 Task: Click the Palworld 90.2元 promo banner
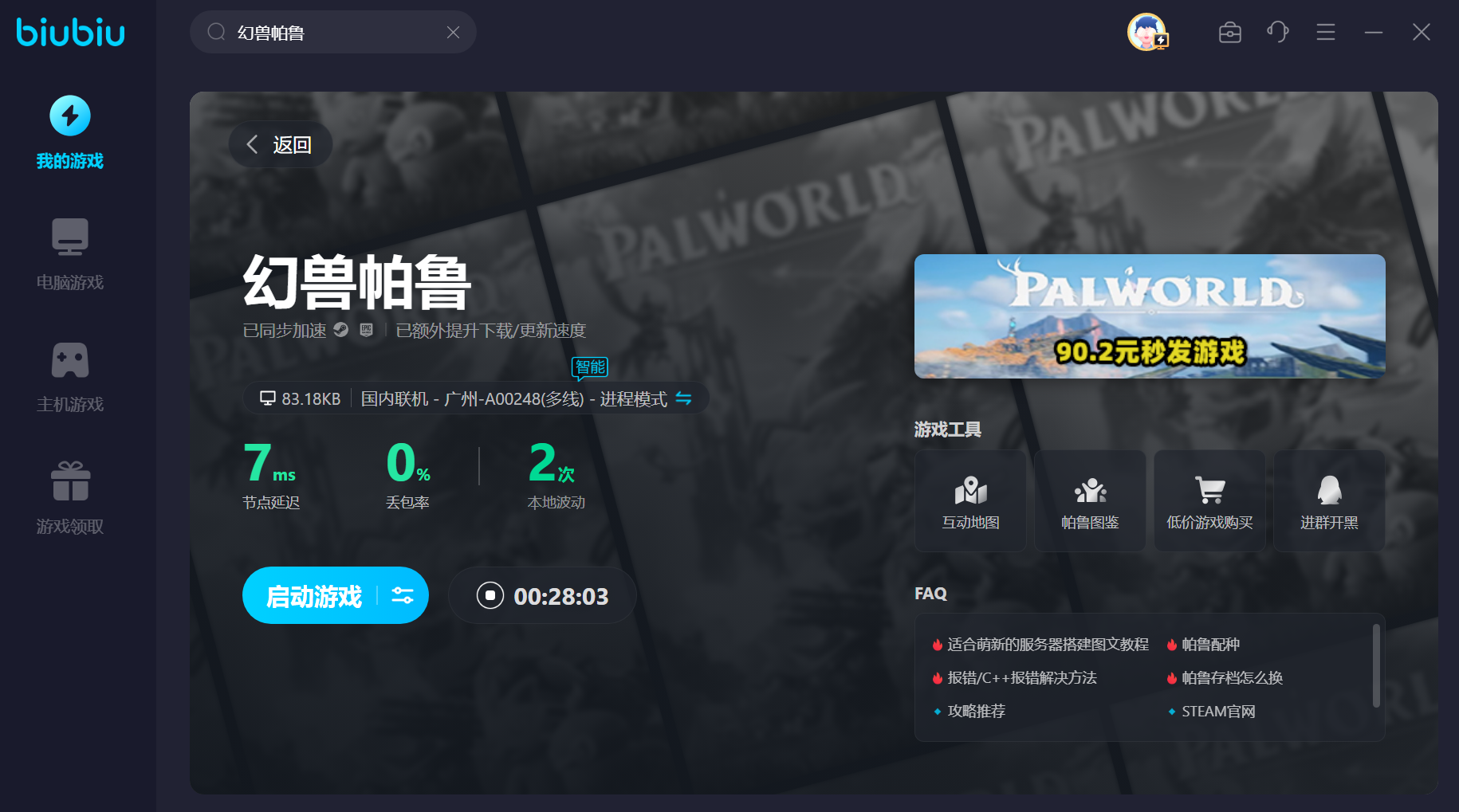tap(1149, 316)
